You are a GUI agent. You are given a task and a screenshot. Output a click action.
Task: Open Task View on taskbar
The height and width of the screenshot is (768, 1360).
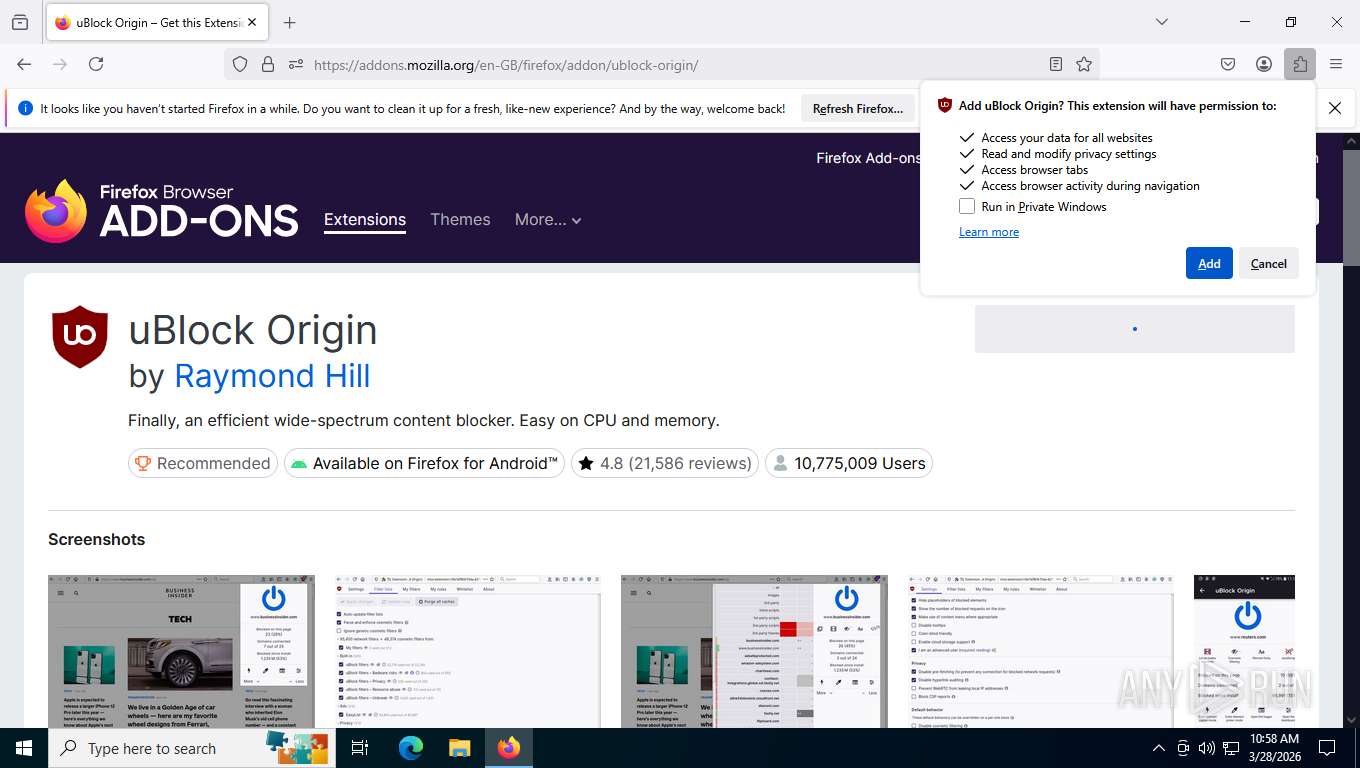[x=360, y=748]
